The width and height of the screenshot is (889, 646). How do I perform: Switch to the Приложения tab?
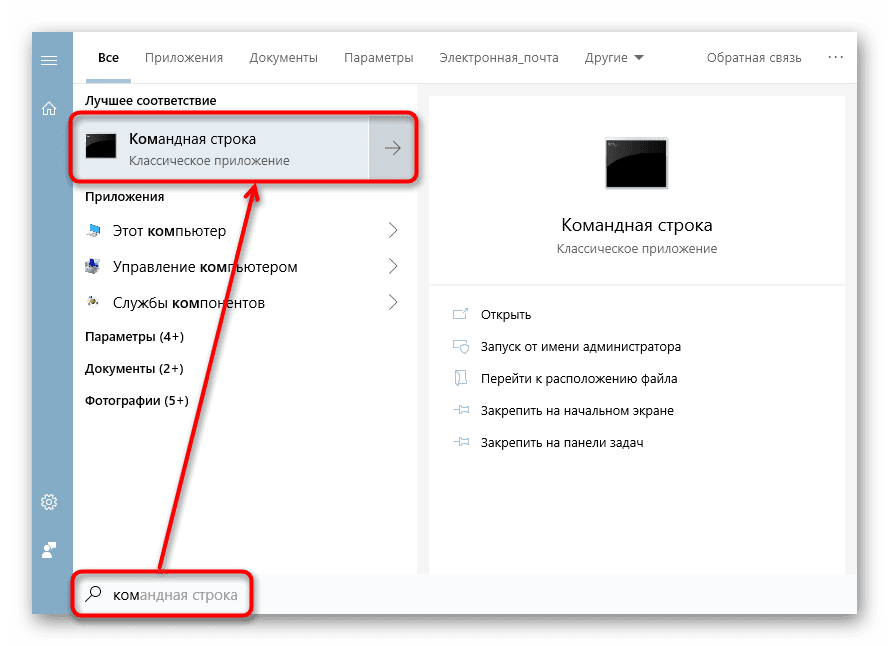tap(184, 58)
